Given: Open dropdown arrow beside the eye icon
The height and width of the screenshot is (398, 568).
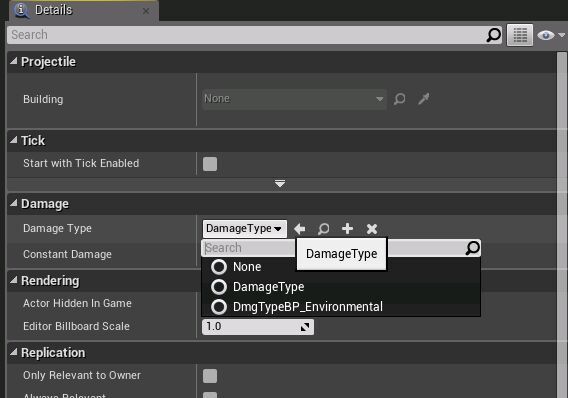Looking at the screenshot, I should point(561,35).
